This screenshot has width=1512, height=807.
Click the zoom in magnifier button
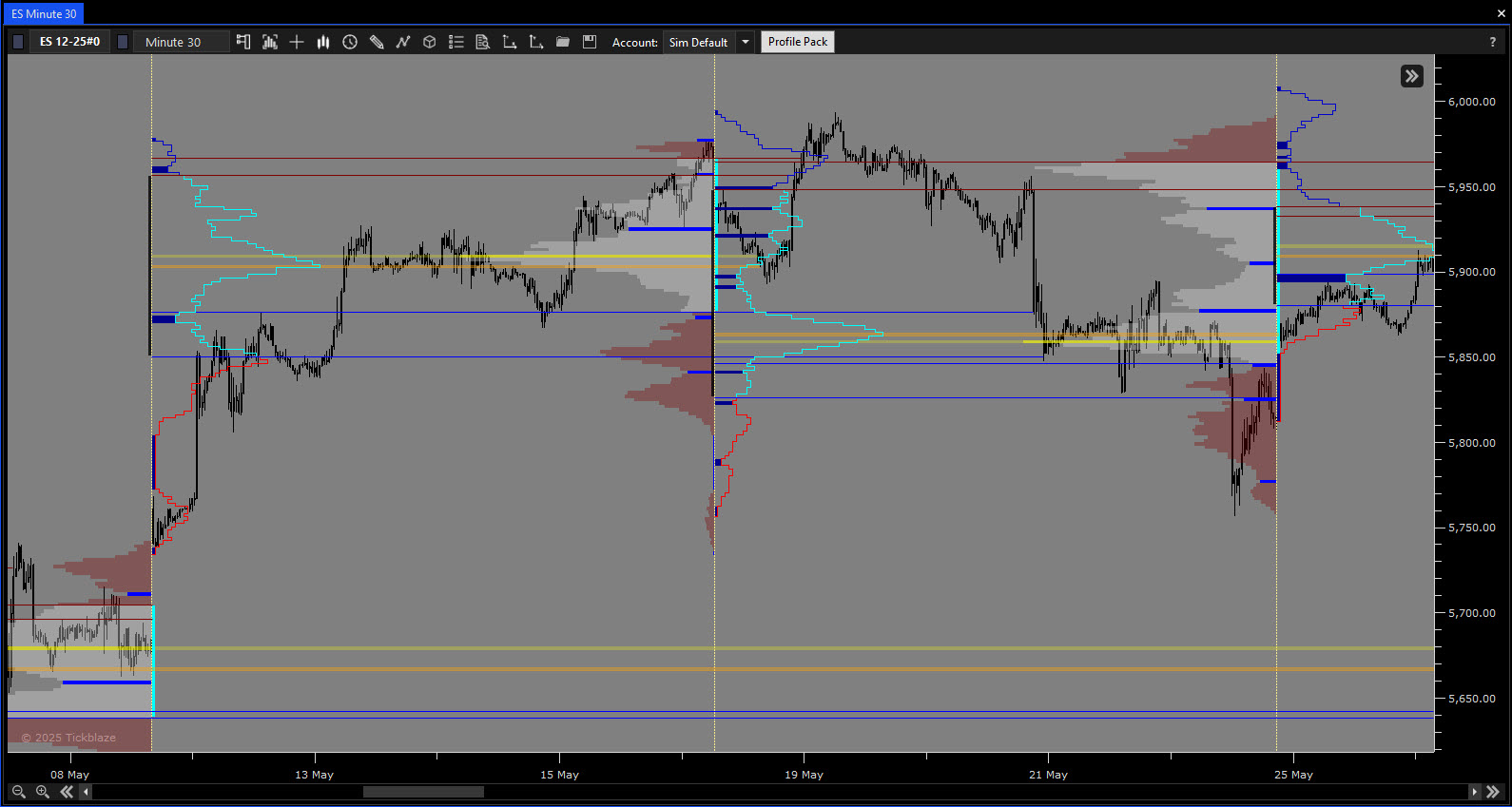point(42,792)
